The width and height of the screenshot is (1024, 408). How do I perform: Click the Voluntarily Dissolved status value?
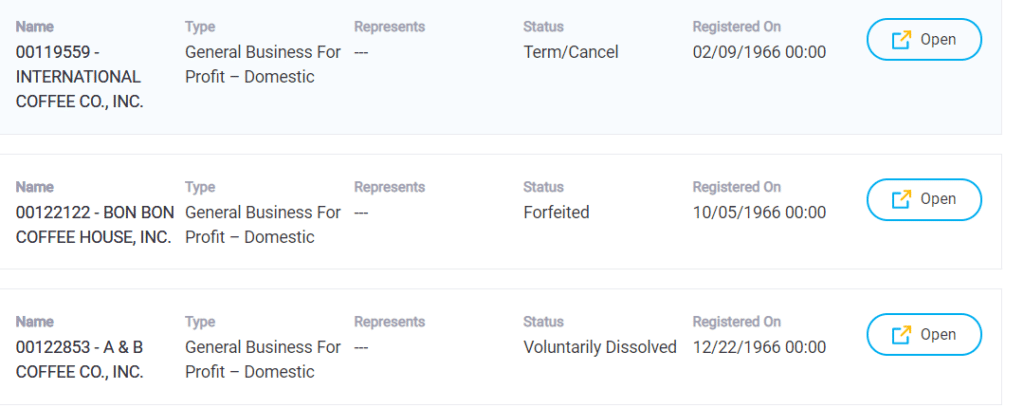coord(600,347)
